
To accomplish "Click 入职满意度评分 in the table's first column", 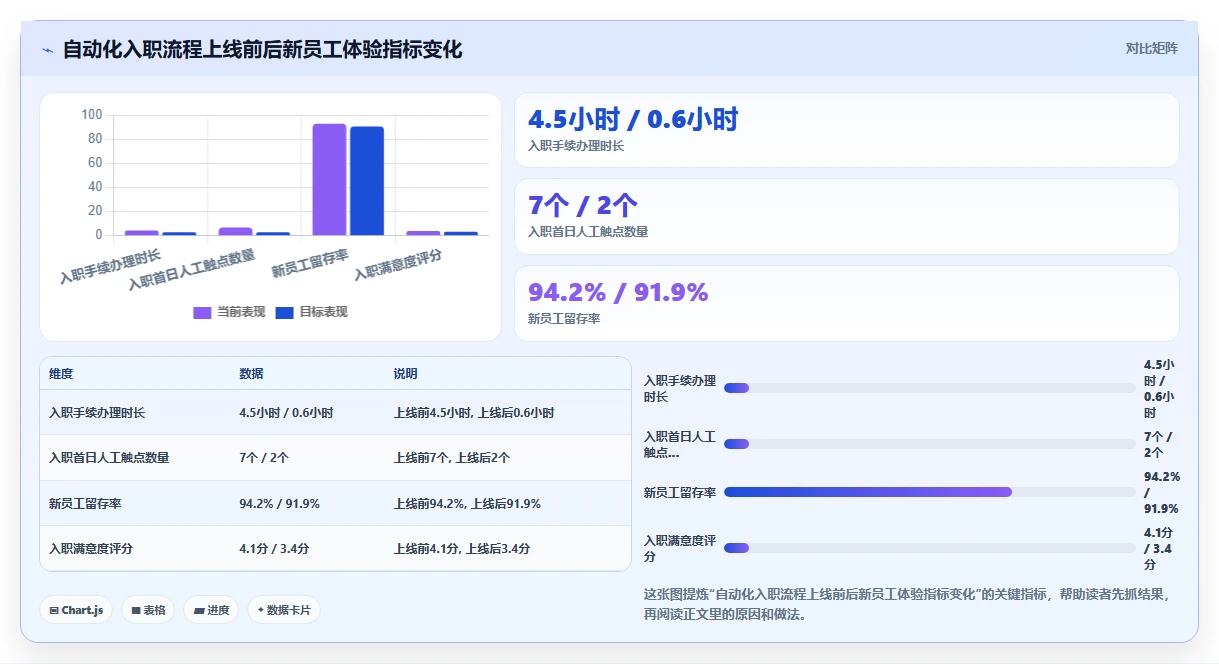I will (91, 549).
